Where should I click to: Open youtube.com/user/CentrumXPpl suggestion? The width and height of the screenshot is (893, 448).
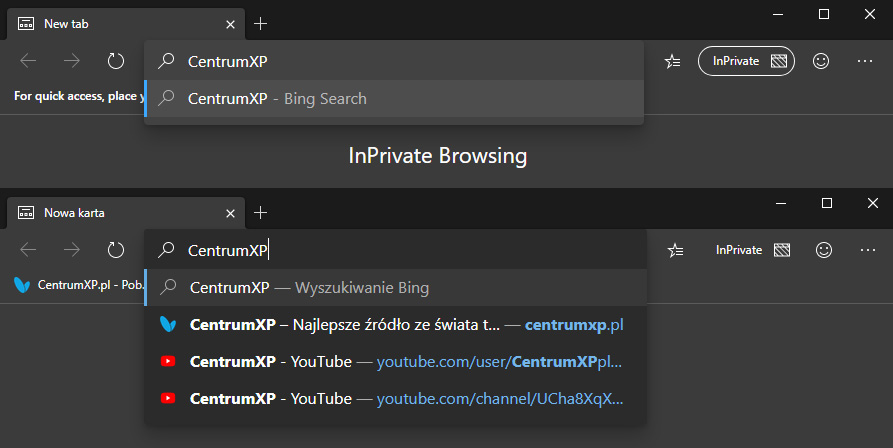pyautogui.click(x=395, y=361)
